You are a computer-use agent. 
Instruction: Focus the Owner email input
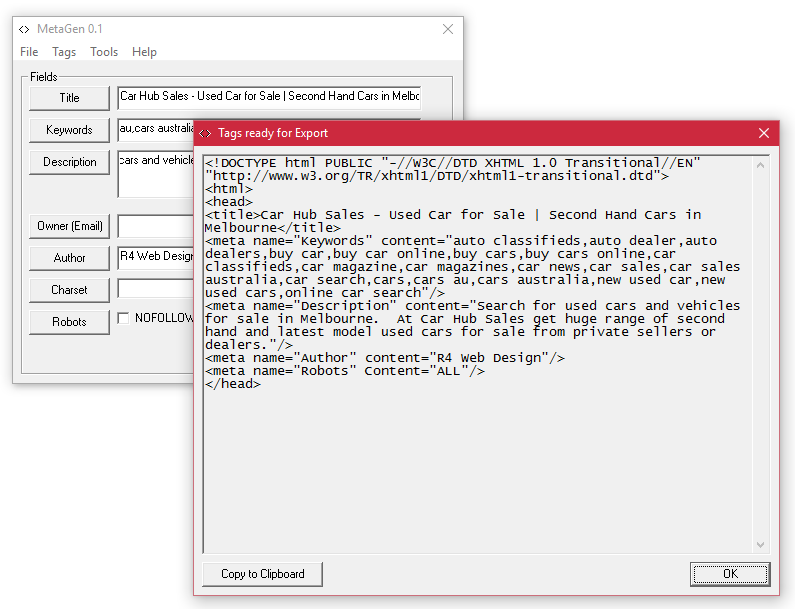pos(156,226)
